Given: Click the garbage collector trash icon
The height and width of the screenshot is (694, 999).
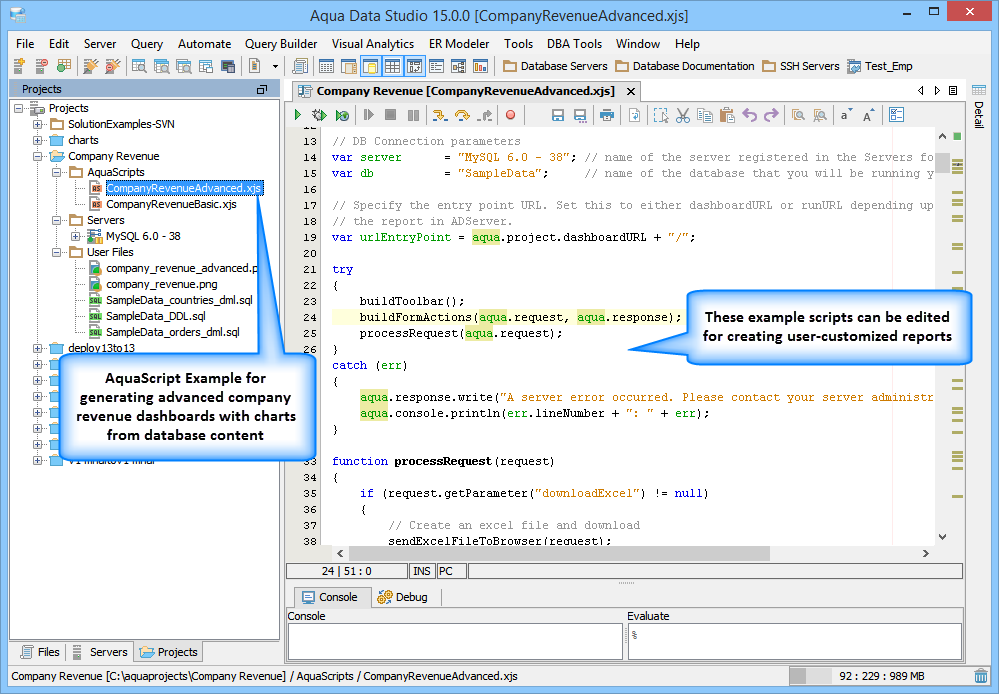Looking at the screenshot, I should [981, 676].
